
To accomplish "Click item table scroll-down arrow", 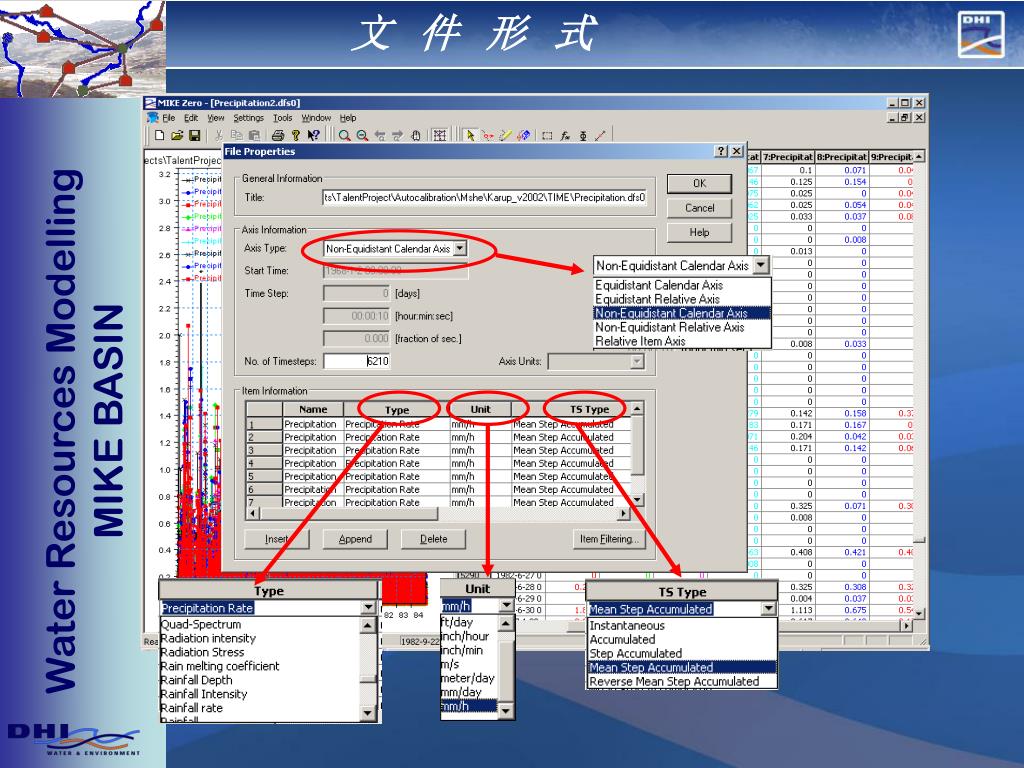I will tap(637, 500).
